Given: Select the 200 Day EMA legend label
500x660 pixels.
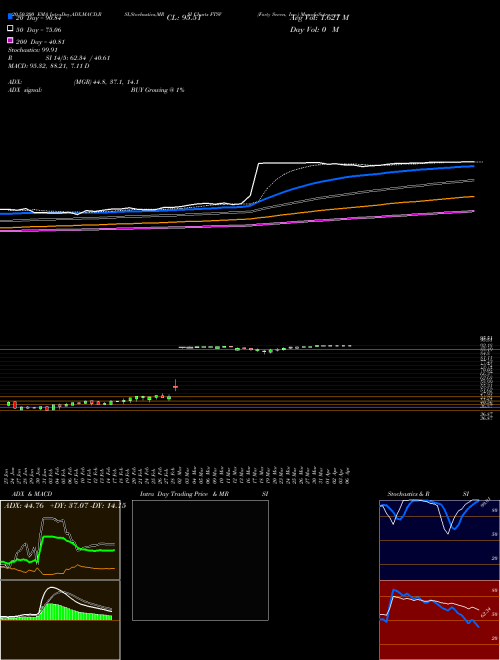Looking at the screenshot, I should pyautogui.click(x=40, y=42).
